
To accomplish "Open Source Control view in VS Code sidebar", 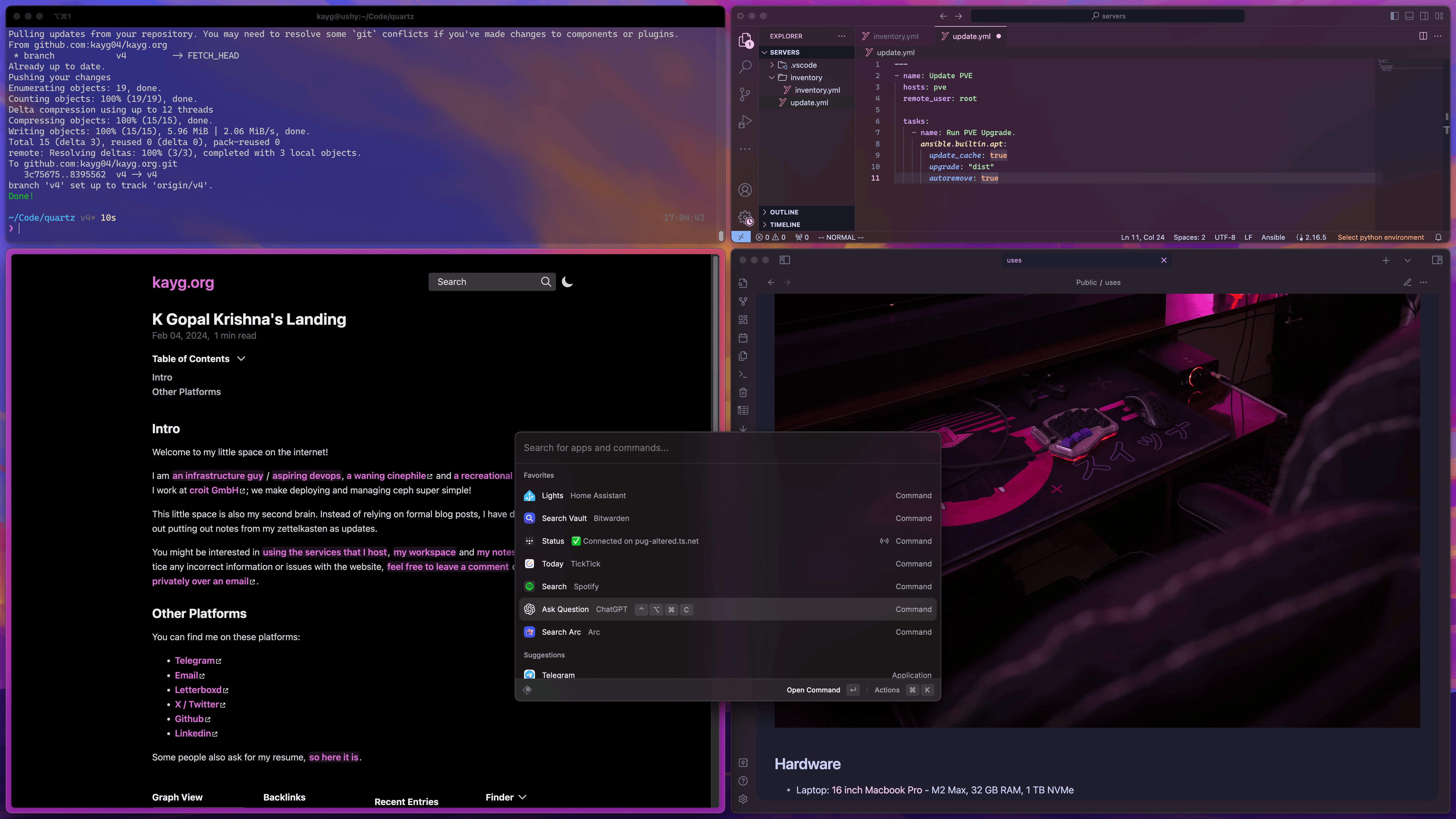I will click(x=745, y=94).
